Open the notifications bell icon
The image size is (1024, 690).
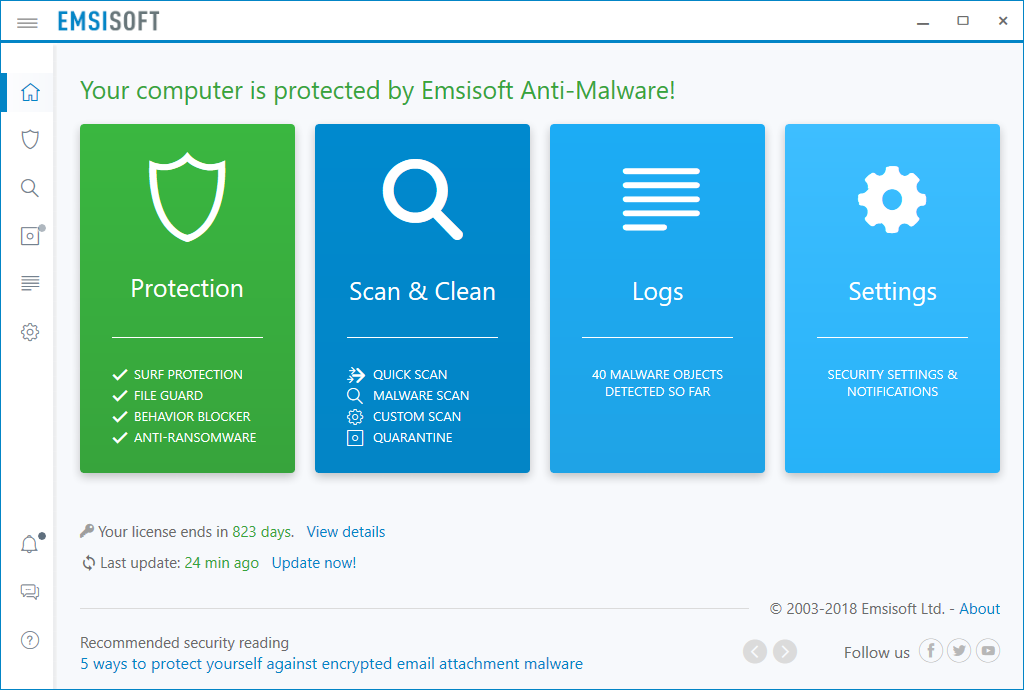(30, 545)
